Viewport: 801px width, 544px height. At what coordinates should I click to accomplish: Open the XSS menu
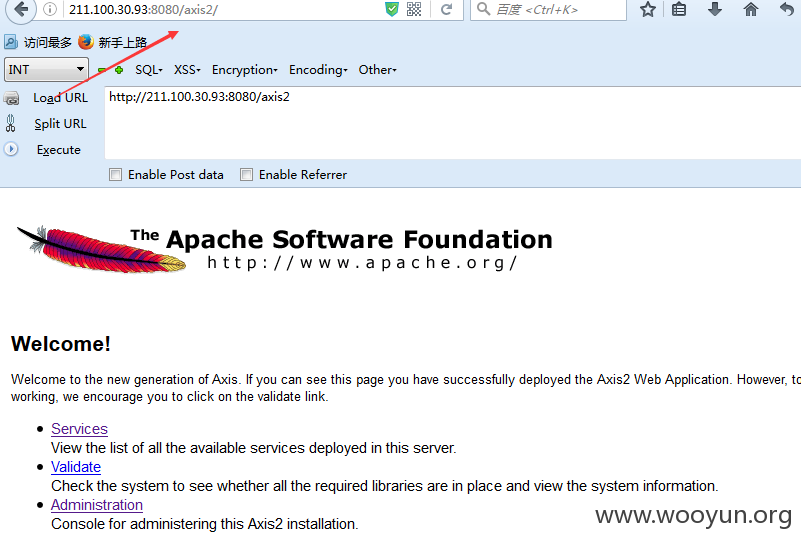tap(187, 70)
